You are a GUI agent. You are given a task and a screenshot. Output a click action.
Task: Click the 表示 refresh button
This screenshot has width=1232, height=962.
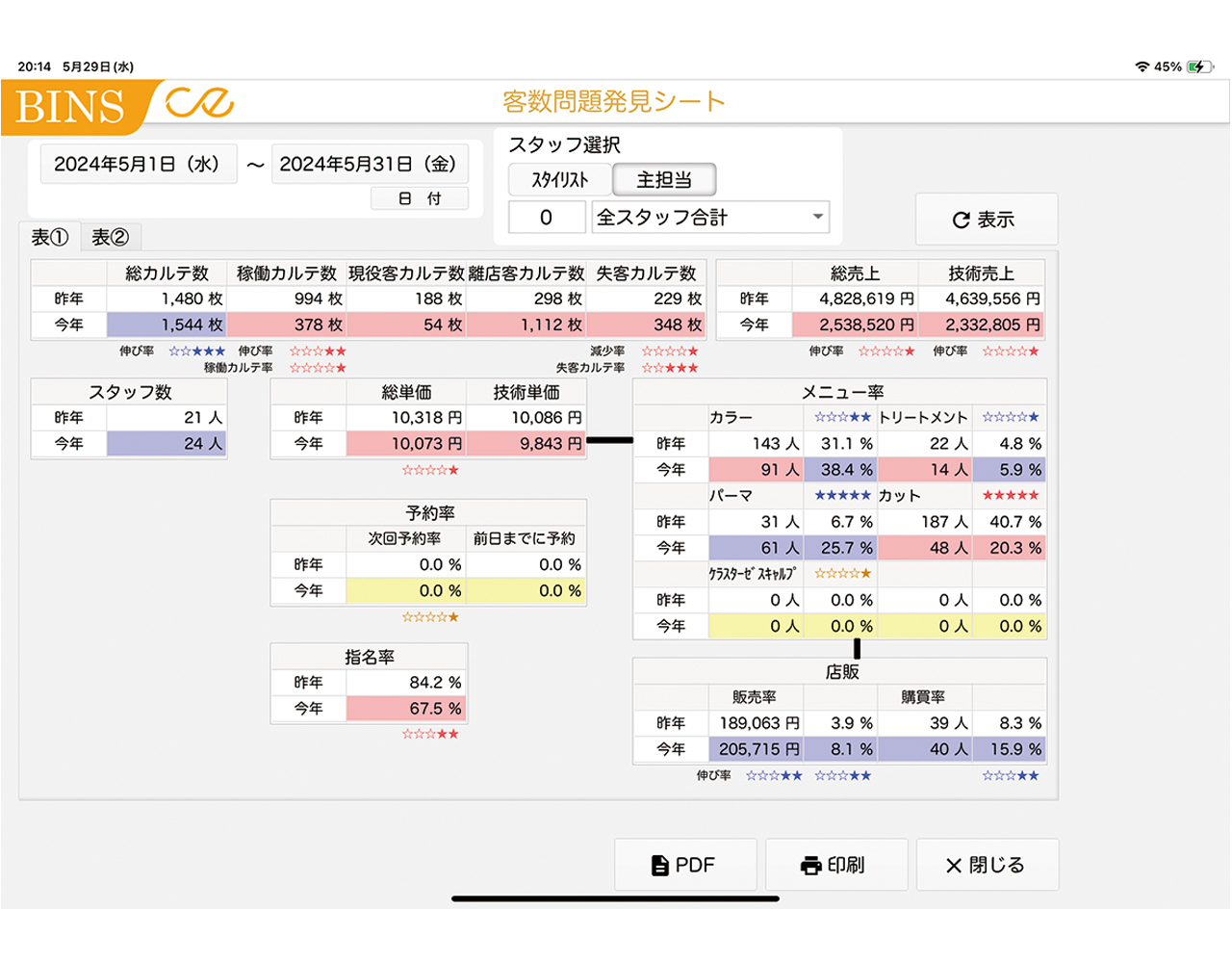(x=987, y=220)
